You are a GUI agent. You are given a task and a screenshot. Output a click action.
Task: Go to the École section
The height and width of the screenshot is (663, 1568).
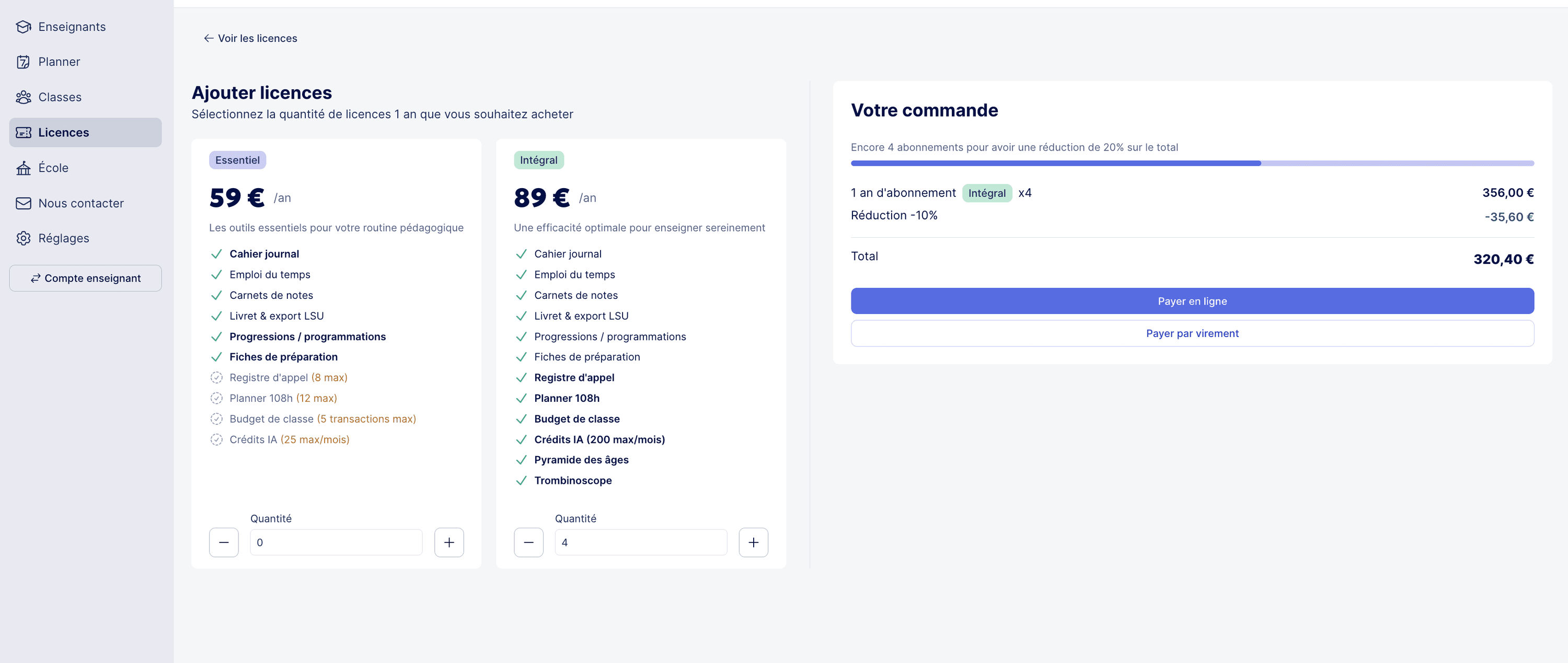(53, 168)
